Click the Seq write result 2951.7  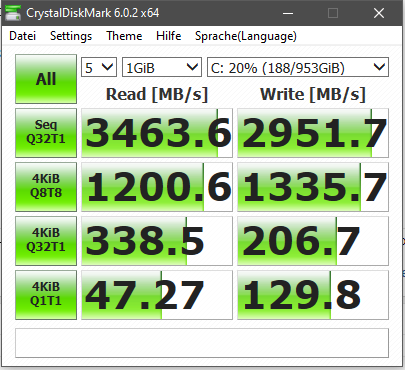(x=313, y=133)
